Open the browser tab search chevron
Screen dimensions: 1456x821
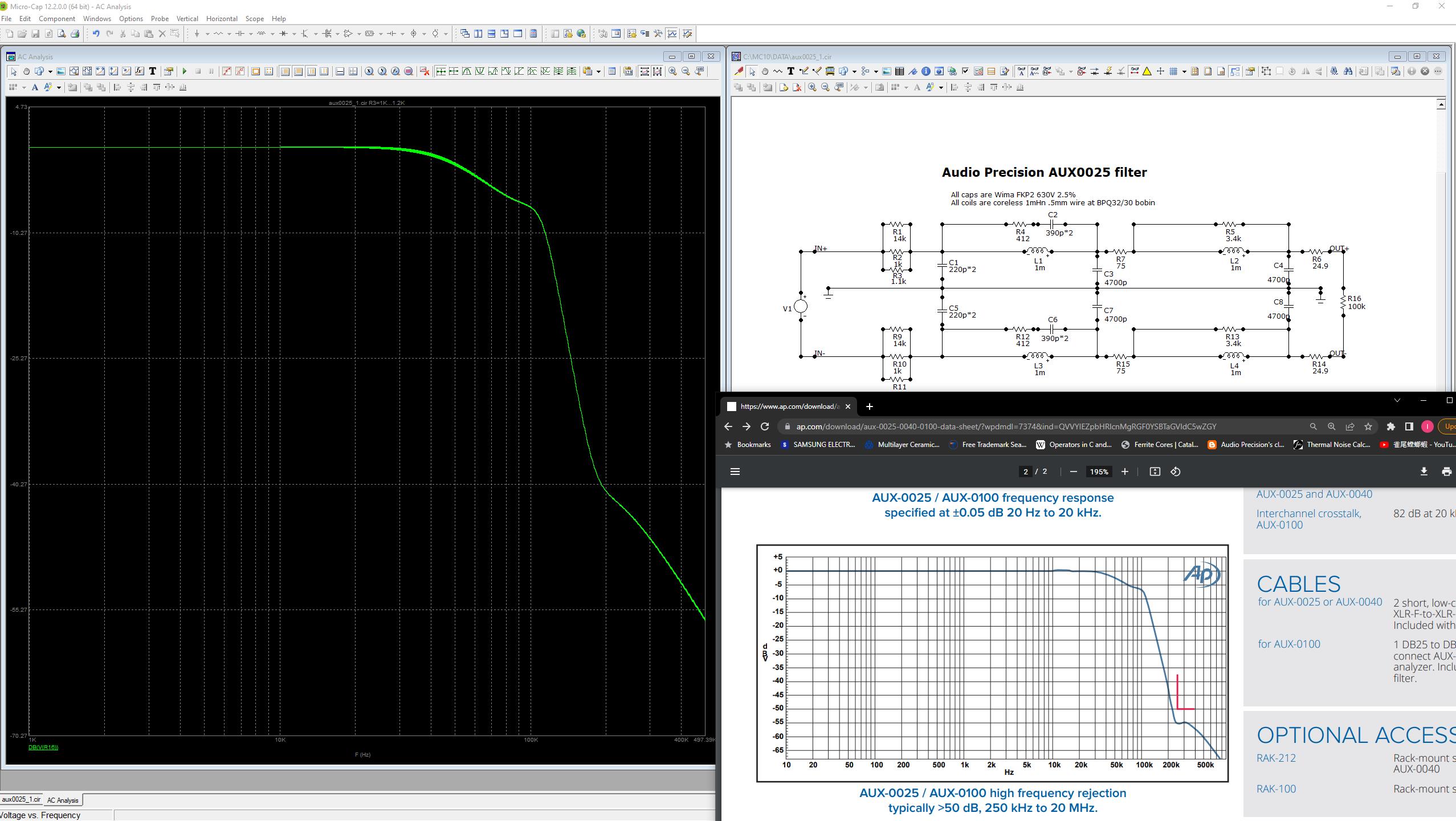(x=1397, y=400)
